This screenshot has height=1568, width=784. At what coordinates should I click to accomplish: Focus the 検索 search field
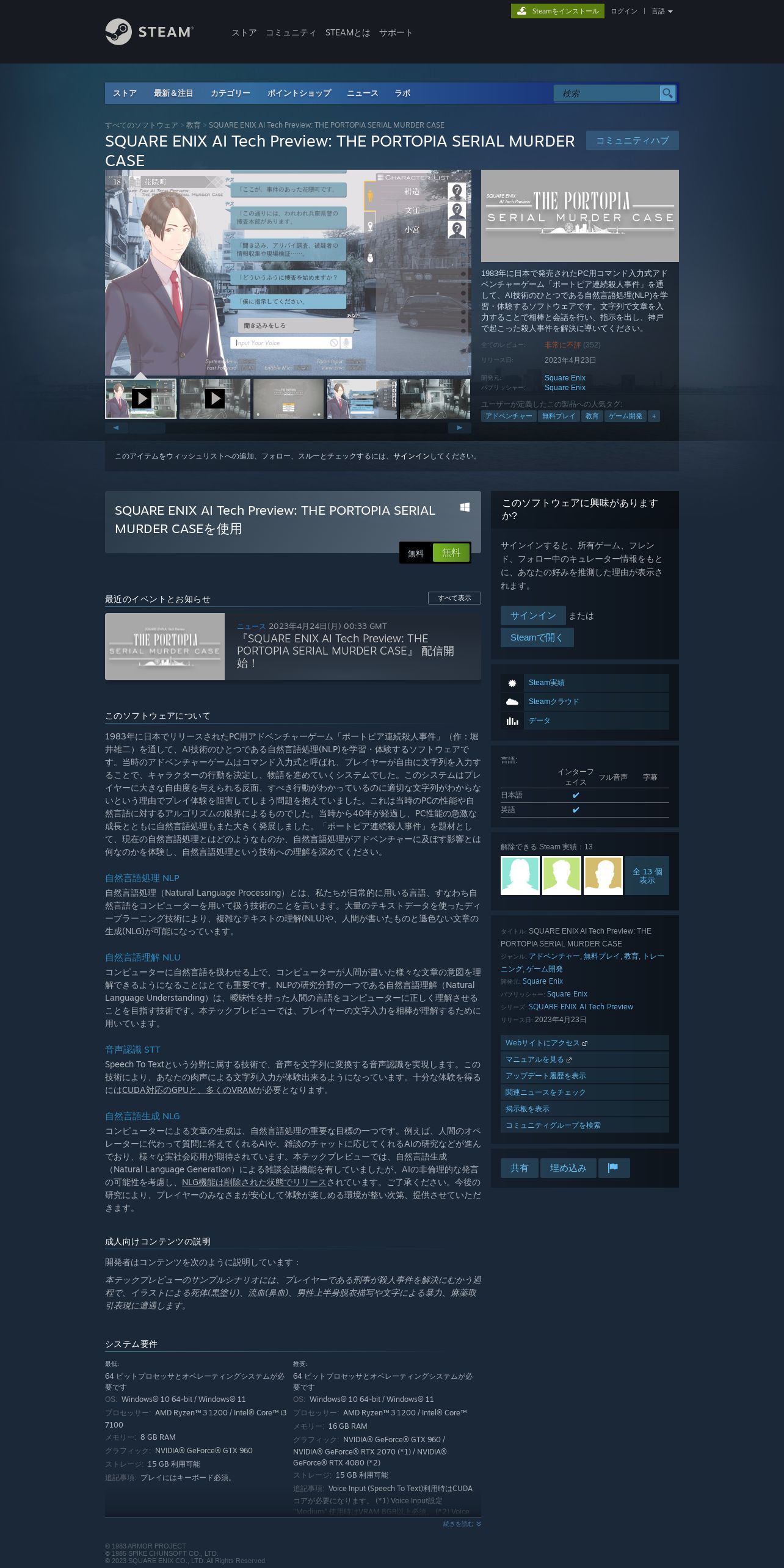coord(607,93)
